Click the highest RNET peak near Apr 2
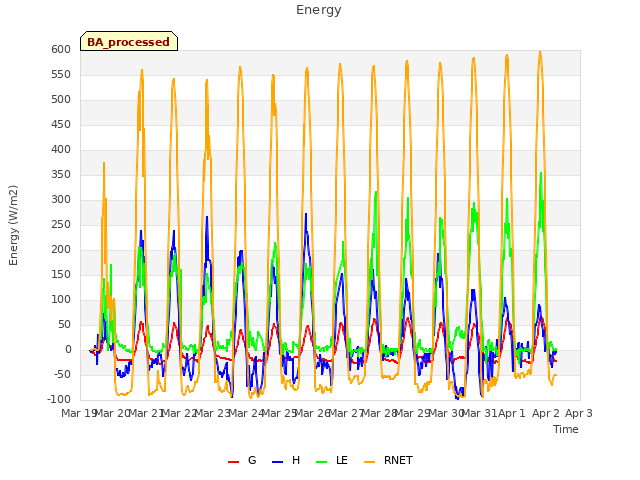Image resolution: width=640 pixels, height=480 pixels. 540,52
